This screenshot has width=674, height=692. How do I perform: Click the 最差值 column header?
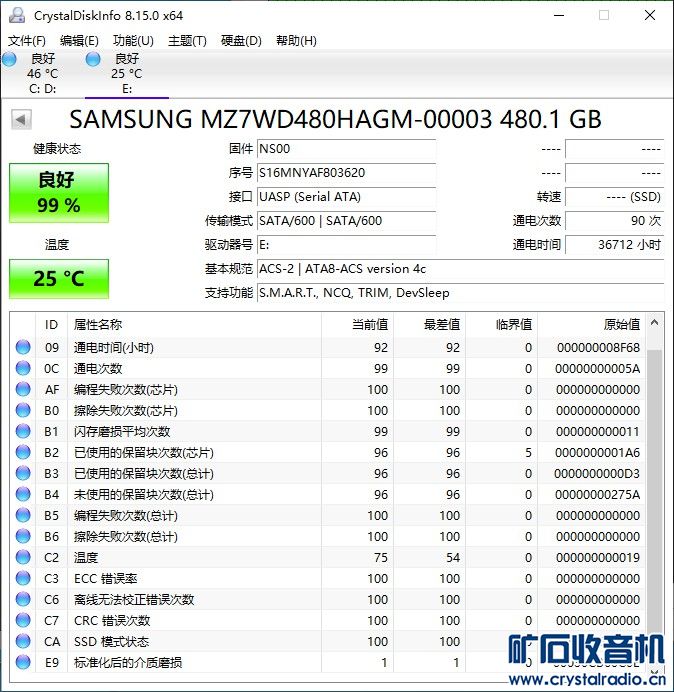pos(429,325)
